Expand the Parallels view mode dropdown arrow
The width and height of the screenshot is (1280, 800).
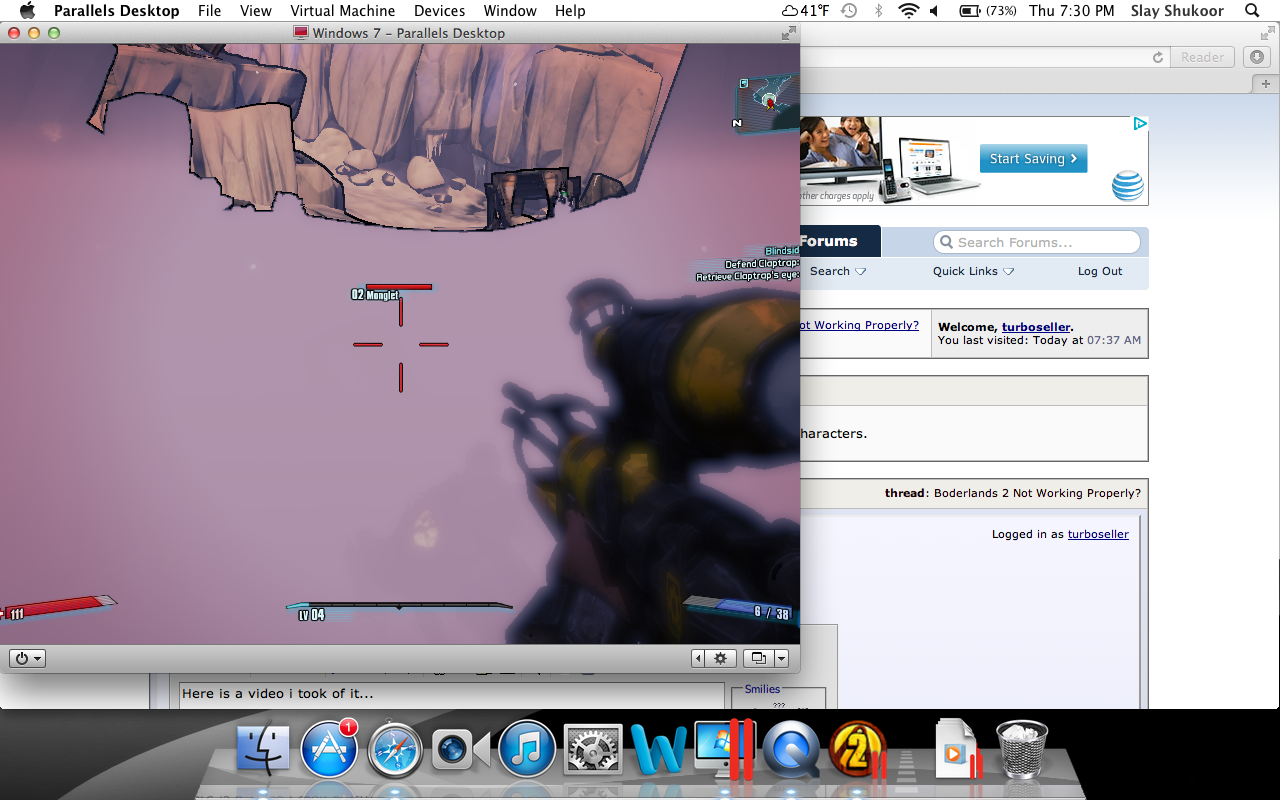[x=781, y=658]
